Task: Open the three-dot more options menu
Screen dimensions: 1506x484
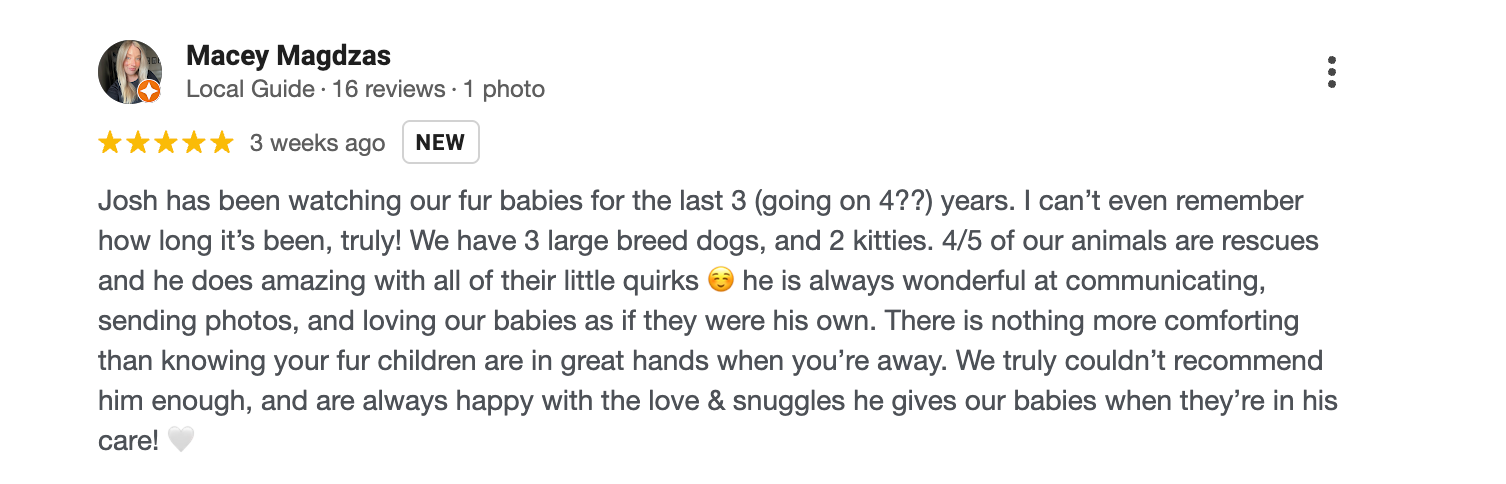Action: 1331,72
